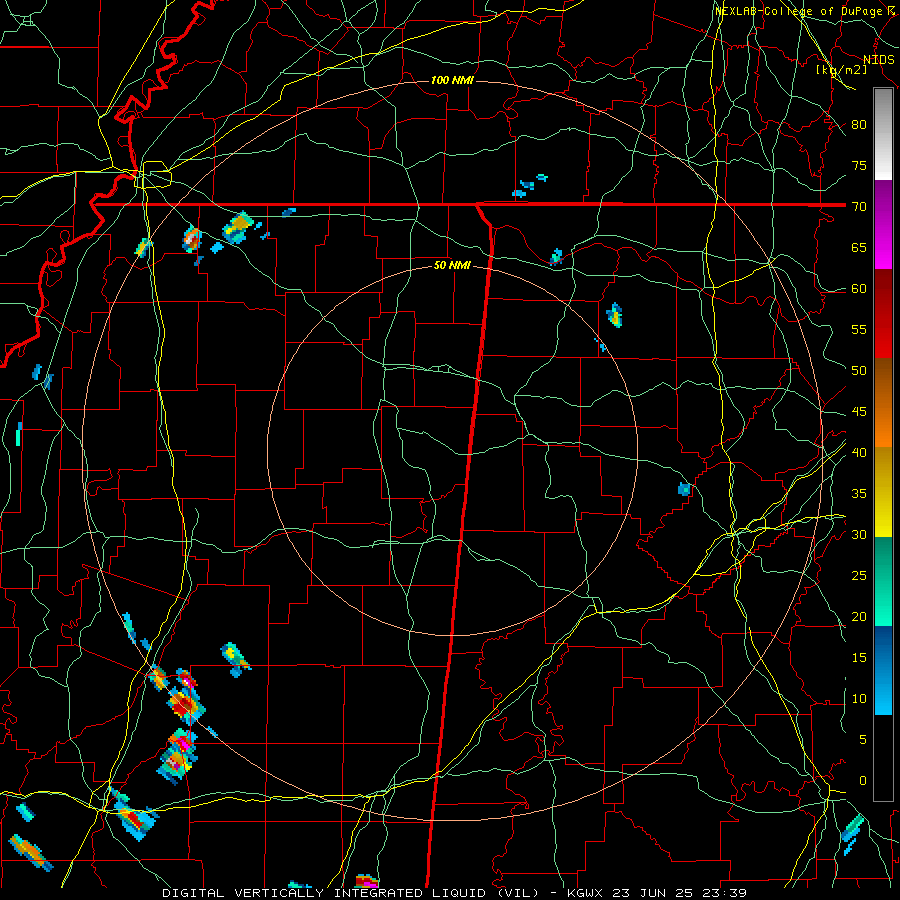Click the '60' value on the scale
Image resolution: width=900 pixels, height=900 pixels.
tap(859, 289)
